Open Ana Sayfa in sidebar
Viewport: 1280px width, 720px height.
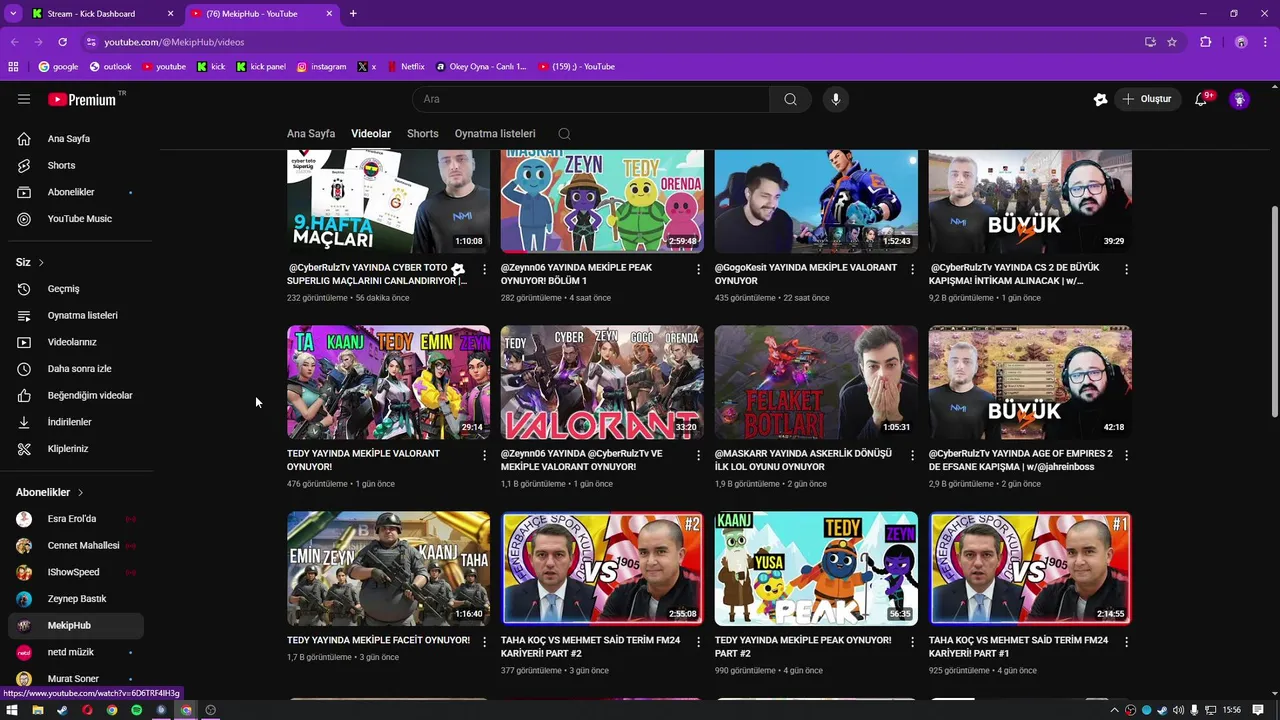[76, 139]
